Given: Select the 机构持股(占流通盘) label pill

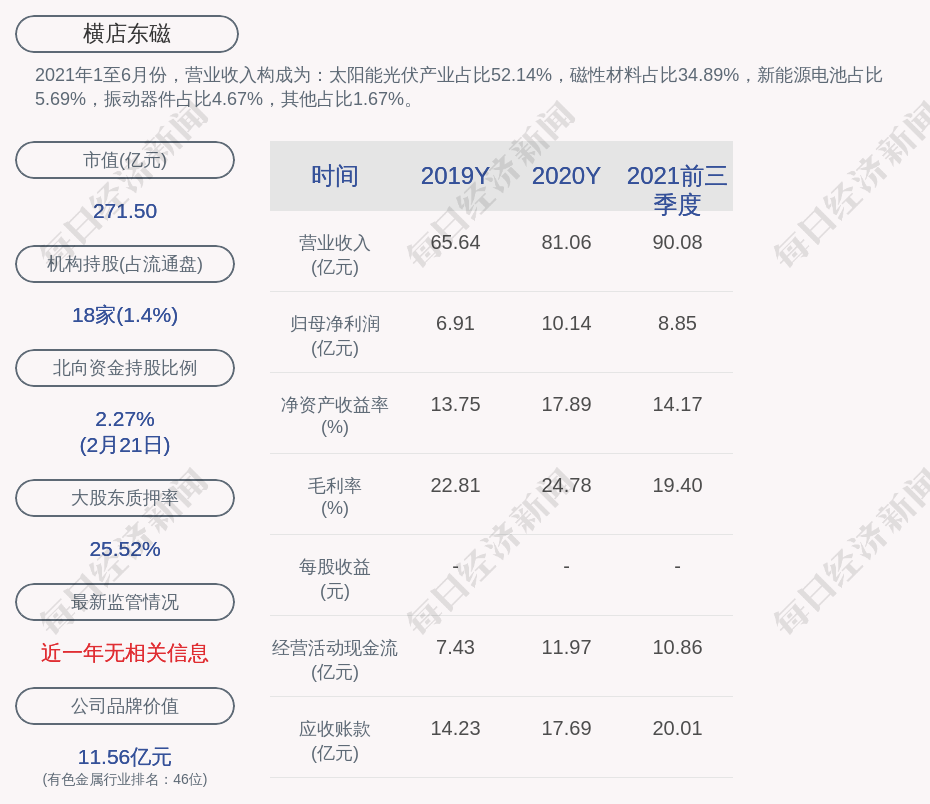Looking at the screenshot, I should (x=125, y=264).
